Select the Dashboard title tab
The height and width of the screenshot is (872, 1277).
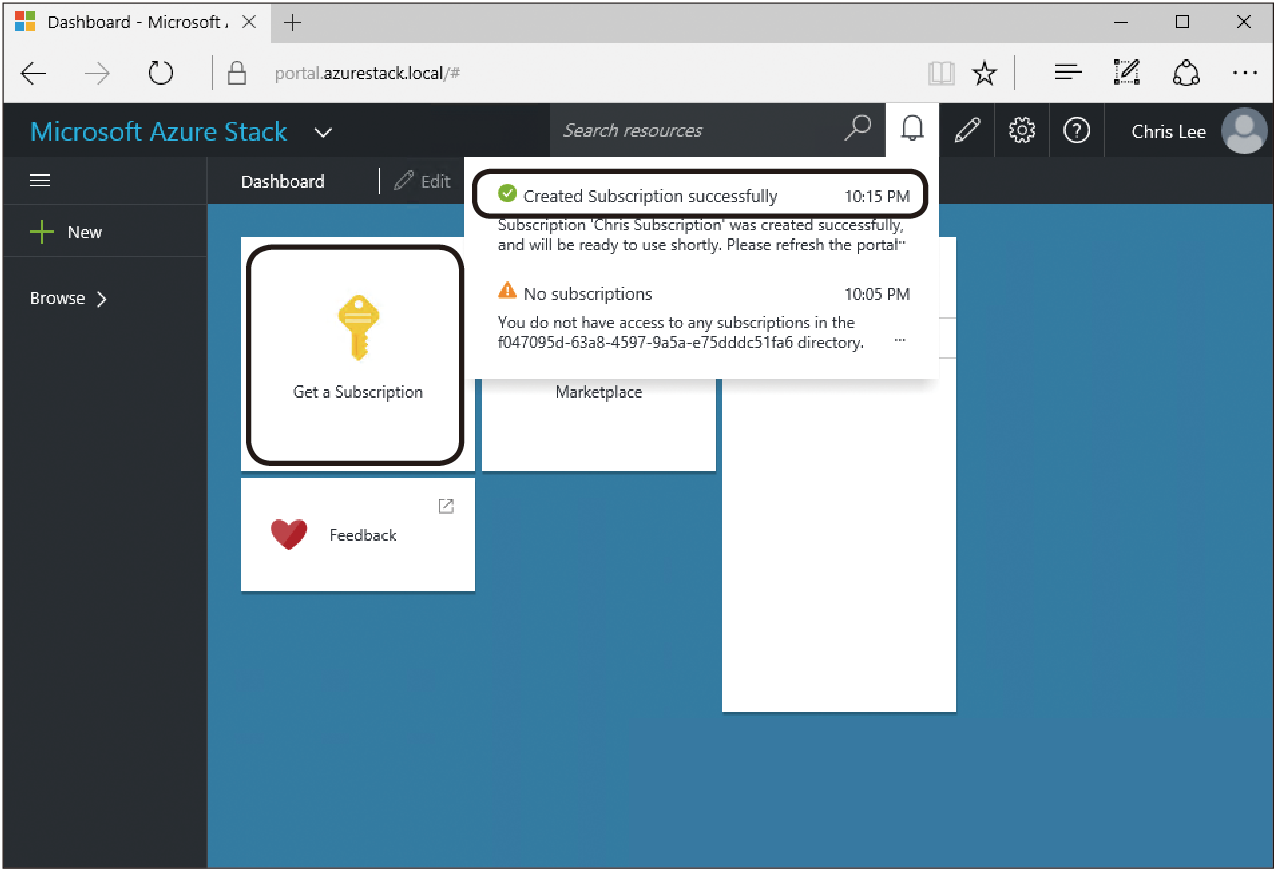tap(282, 181)
